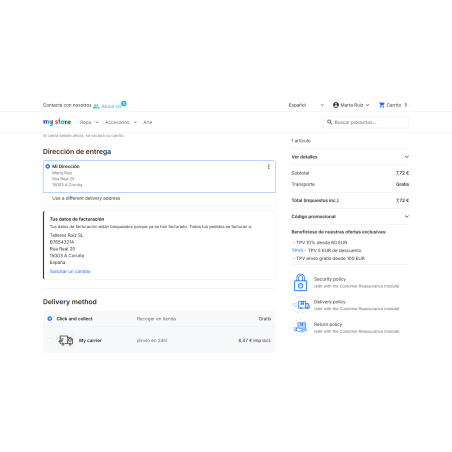
Task: Open the Carrito cart link
Action: 394,105
